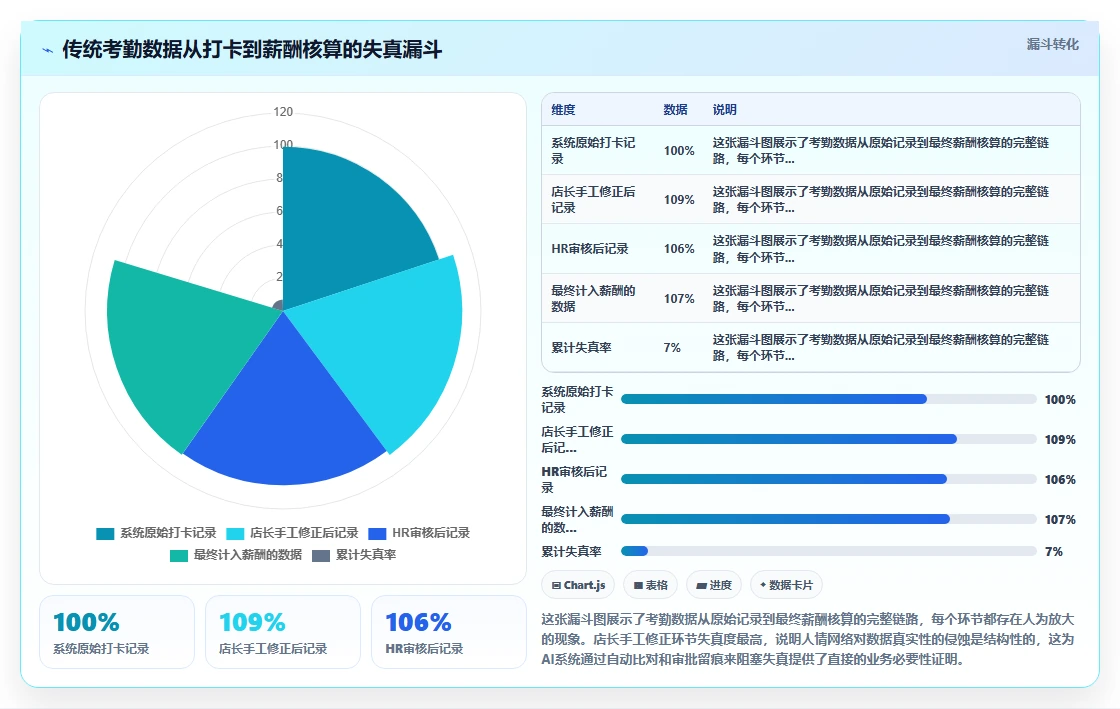Click the chart title 传统考勤数据从打卡到薪酬核算的失真漏斗
The width and height of the screenshot is (1120, 709).
(x=252, y=50)
